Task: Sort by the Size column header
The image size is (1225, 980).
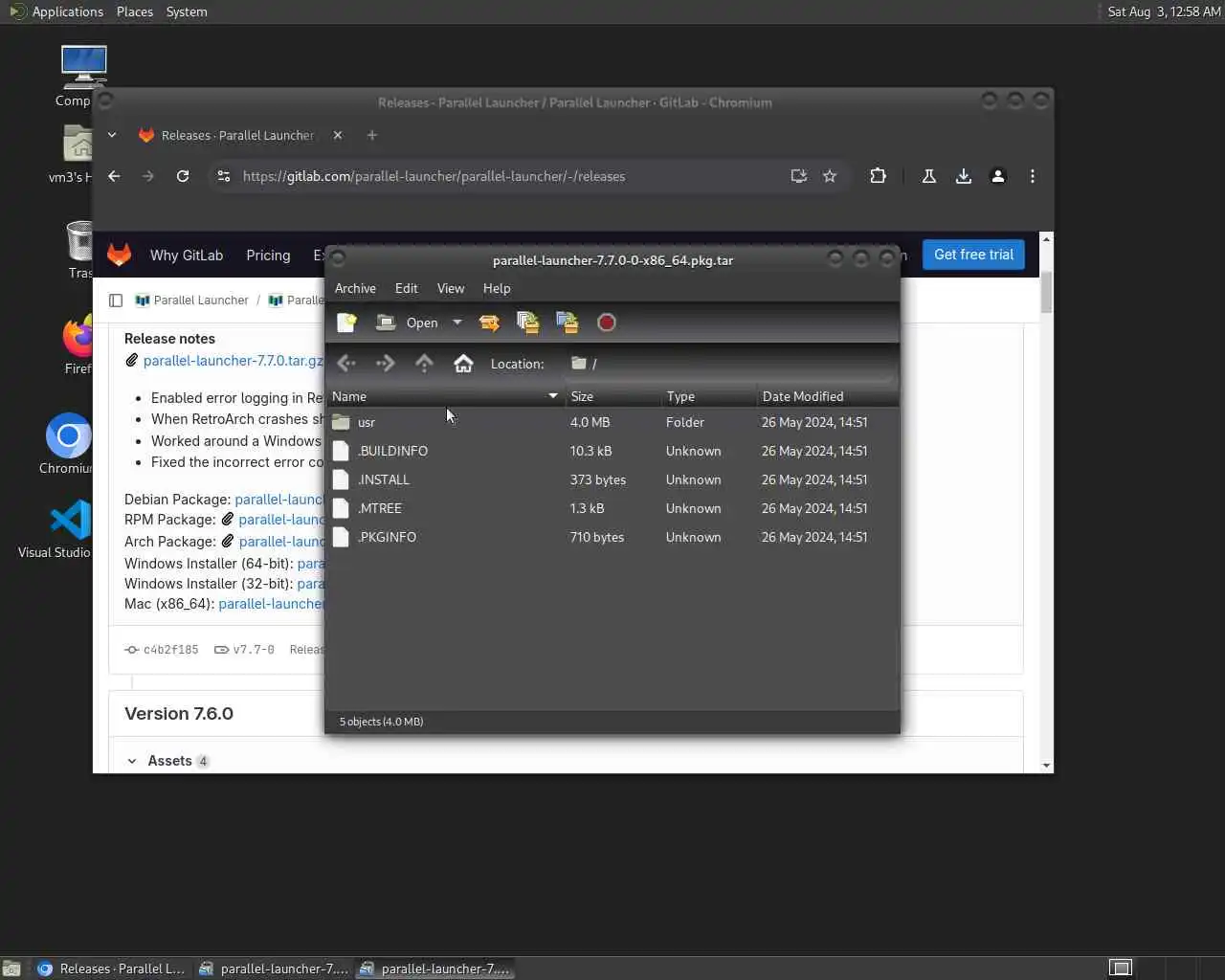Action: [x=612, y=396]
